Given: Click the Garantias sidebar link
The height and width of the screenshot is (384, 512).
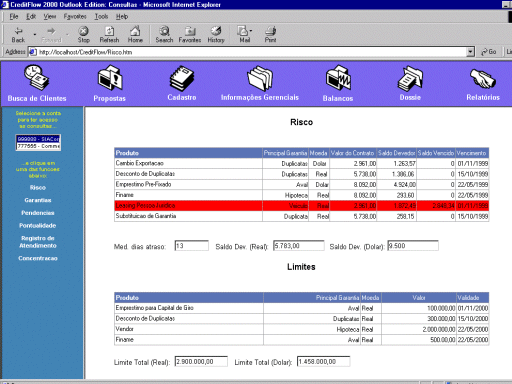Looking at the screenshot, I should pyautogui.click(x=38, y=200).
